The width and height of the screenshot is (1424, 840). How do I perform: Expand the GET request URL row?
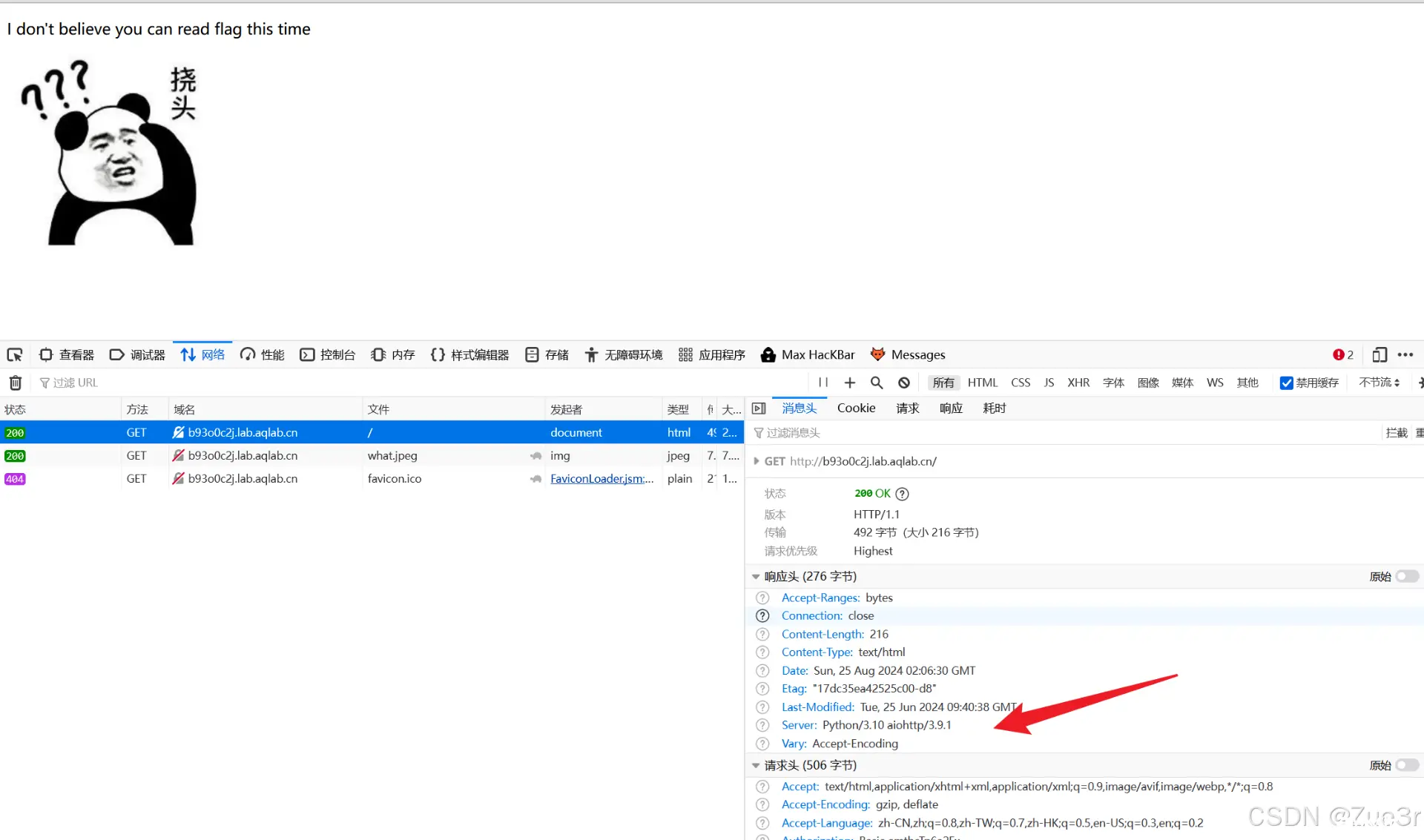point(756,461)
